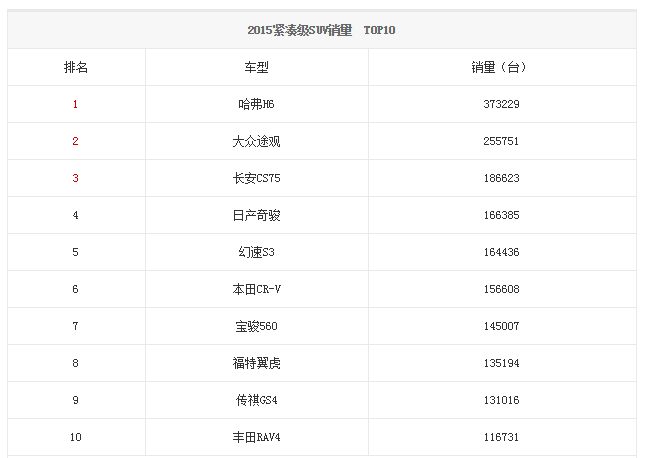Click the 福特翼虎 cell
Screen dimensions: 654x458
click(x=256, y=363)
